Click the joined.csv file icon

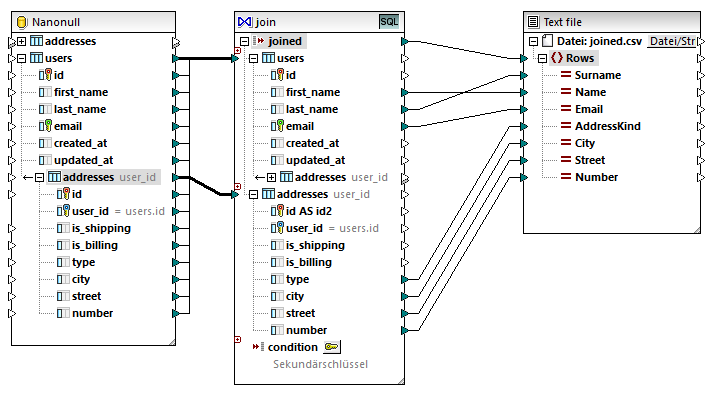547,41
